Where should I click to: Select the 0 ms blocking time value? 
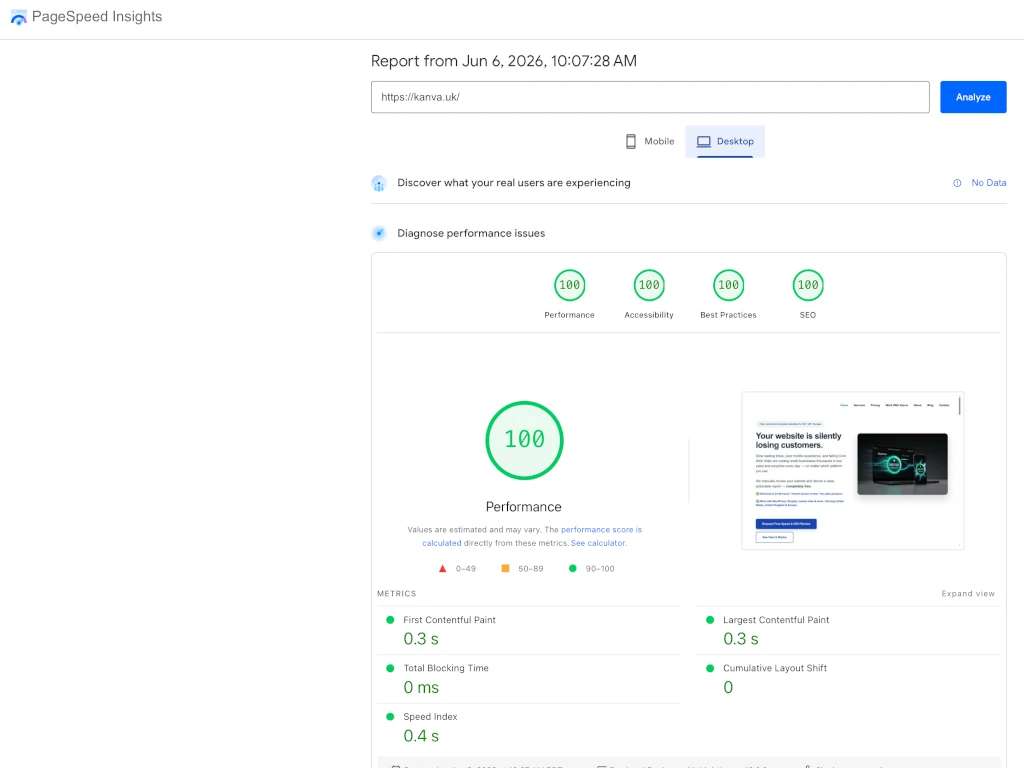point(421,688)
